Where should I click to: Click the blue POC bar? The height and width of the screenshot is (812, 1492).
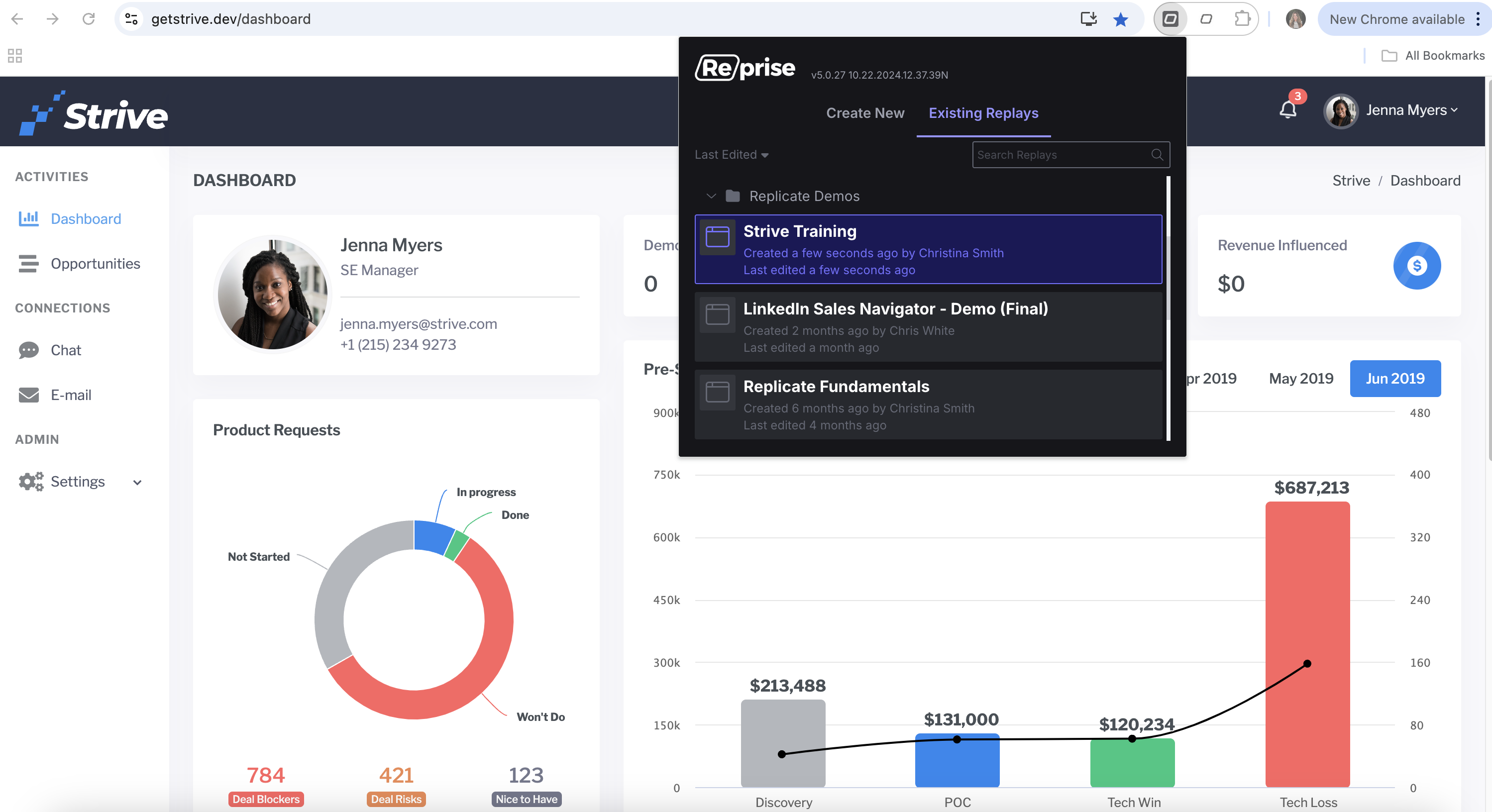click(957, 760)
